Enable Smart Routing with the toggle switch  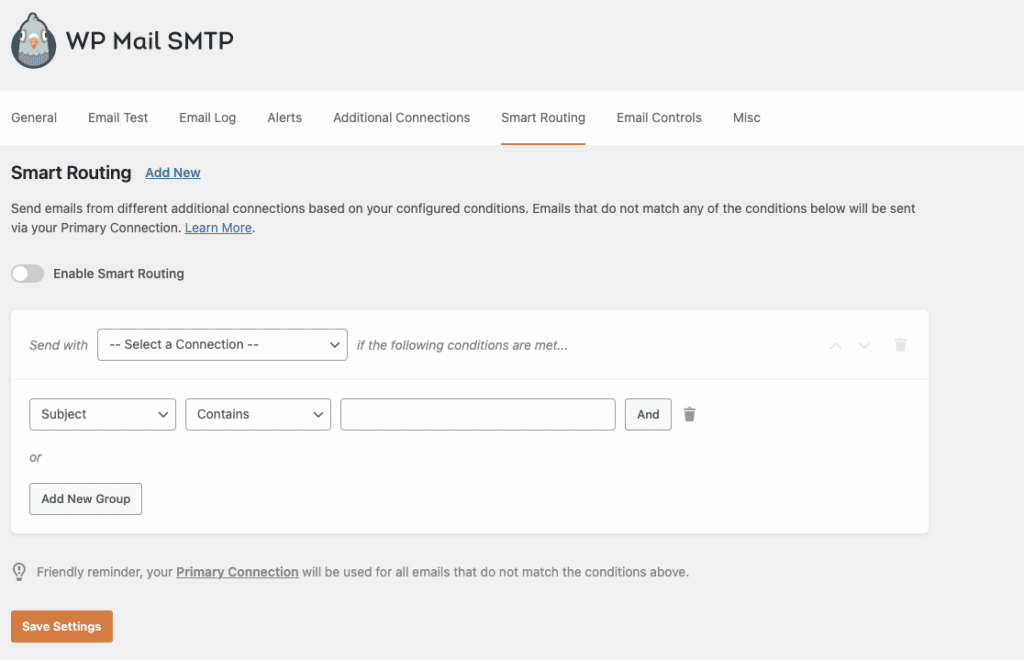coord(27,273)
